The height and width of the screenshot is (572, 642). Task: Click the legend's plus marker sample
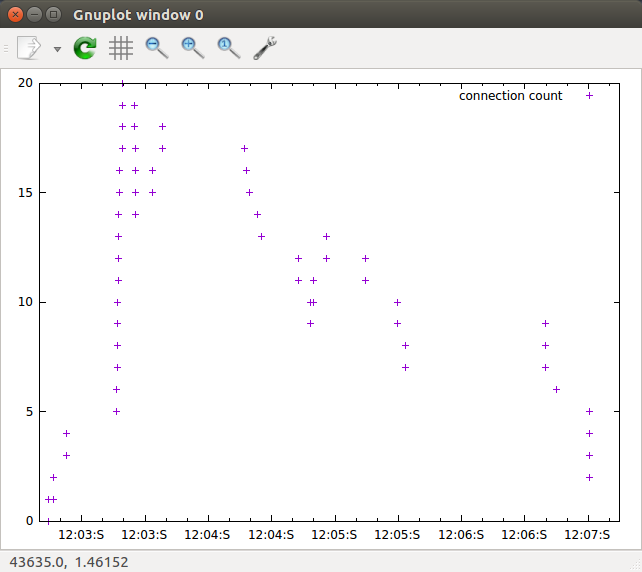590,96
